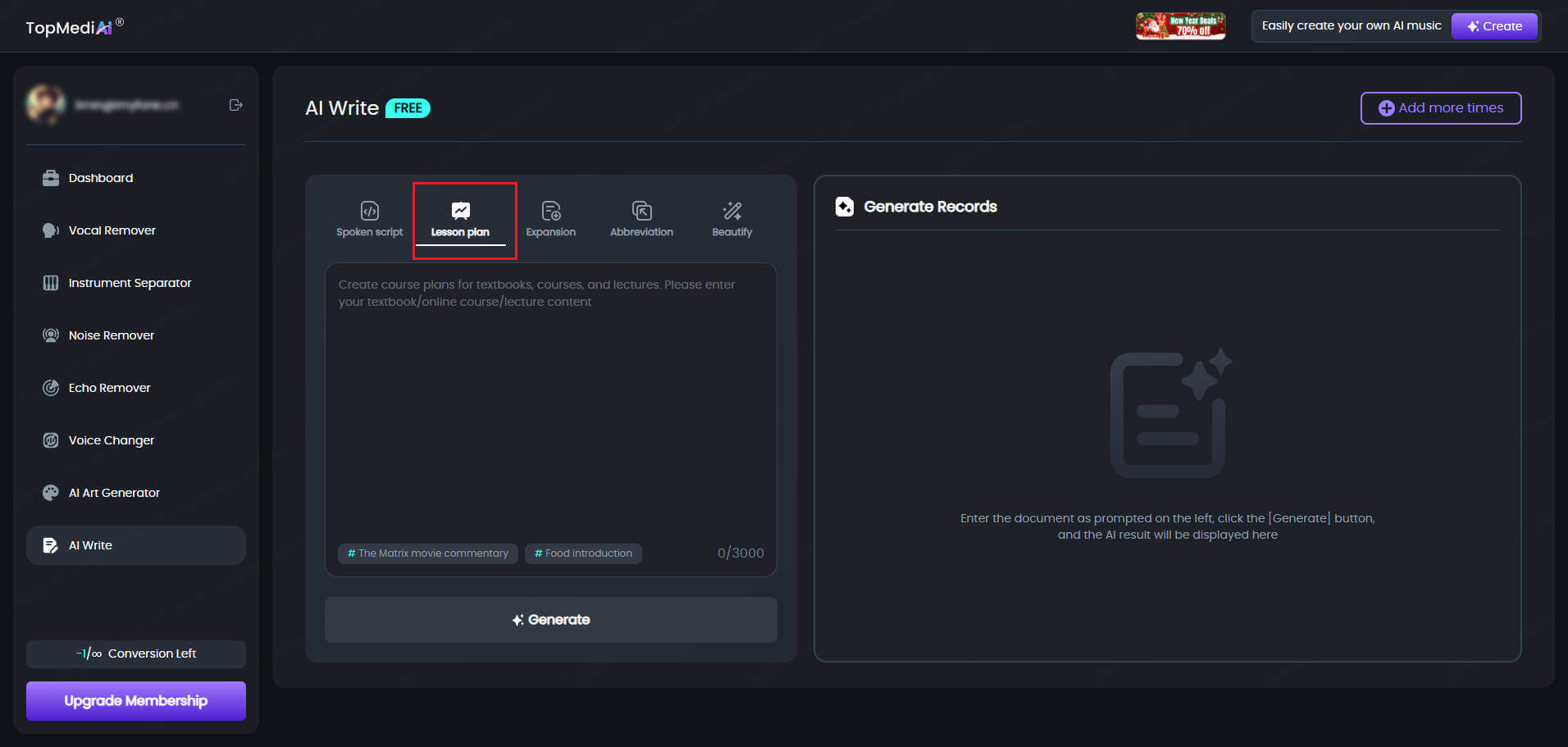Click the Generate Records heading

click(x=931, y=207)
